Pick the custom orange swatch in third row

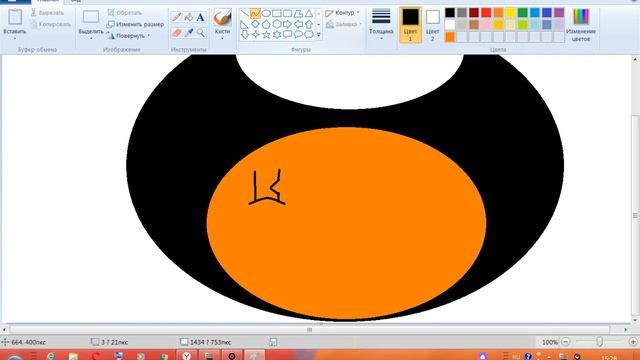point(450,37)
